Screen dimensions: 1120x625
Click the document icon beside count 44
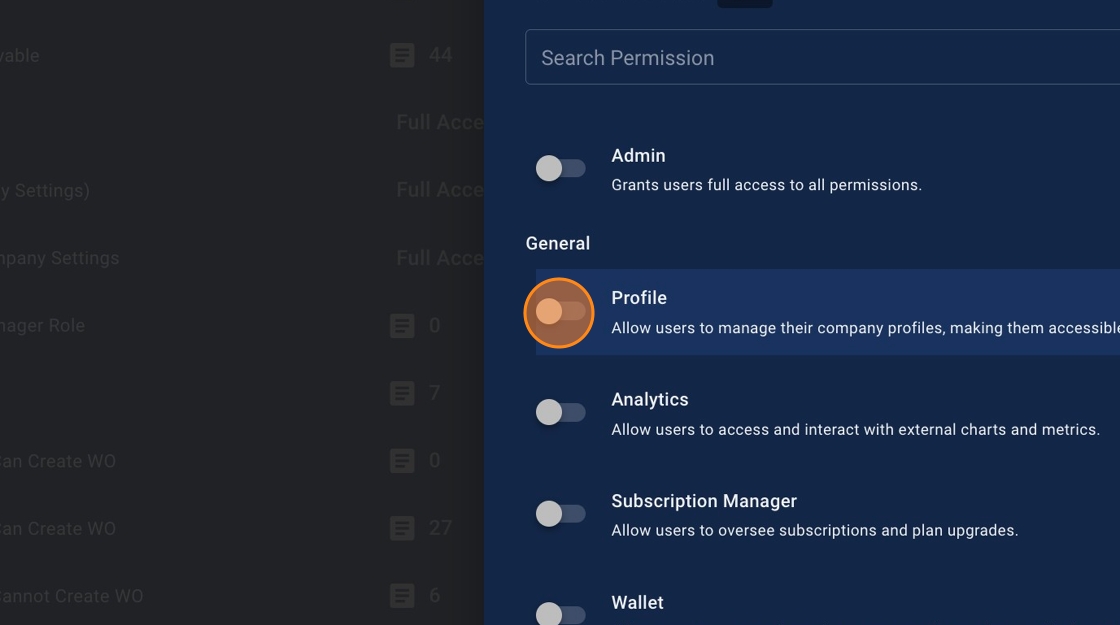(402, 55)
